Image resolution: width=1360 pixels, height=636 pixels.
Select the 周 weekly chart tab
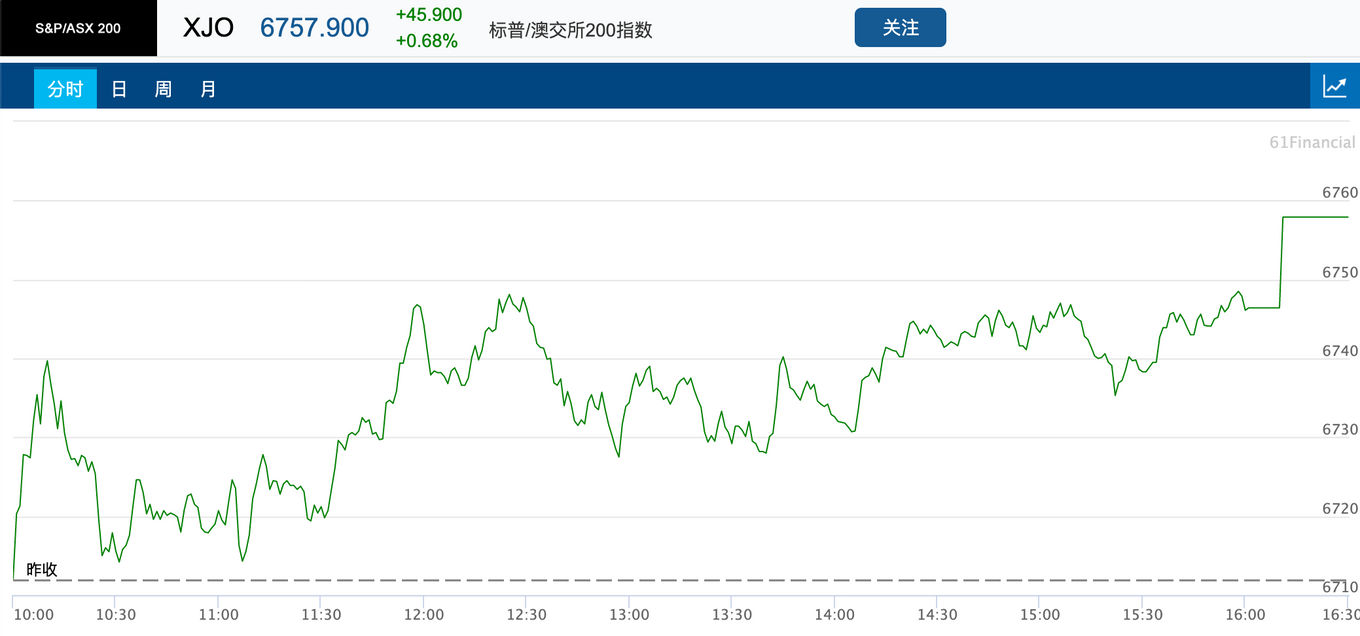pos(163,89)
